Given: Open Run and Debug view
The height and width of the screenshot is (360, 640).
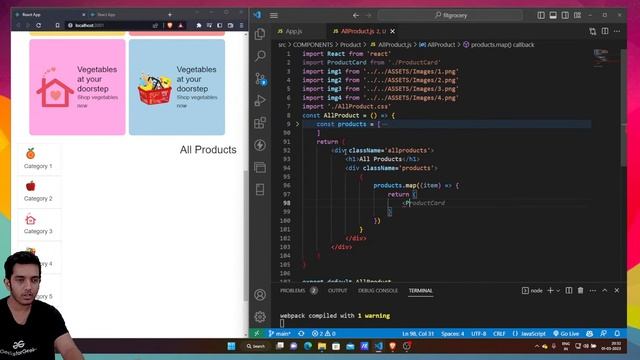Looking at the screenshot, I should (x=260, y=100).
